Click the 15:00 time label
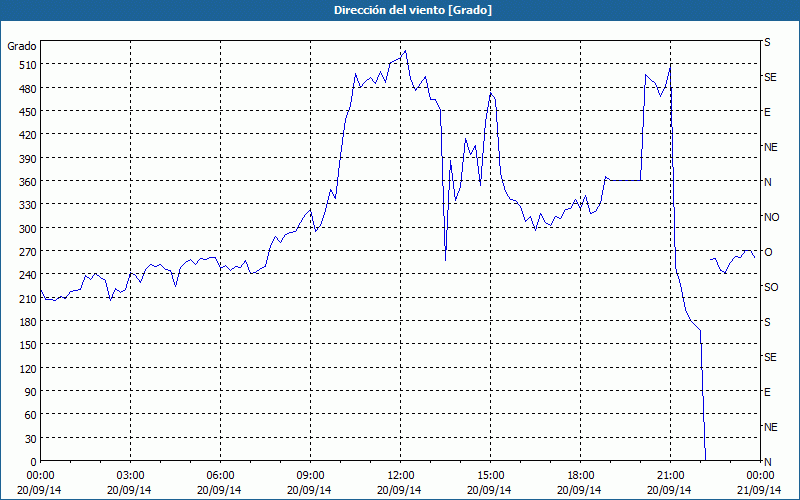The height and width of the screenshot is (500, 800). coord(490,476)
